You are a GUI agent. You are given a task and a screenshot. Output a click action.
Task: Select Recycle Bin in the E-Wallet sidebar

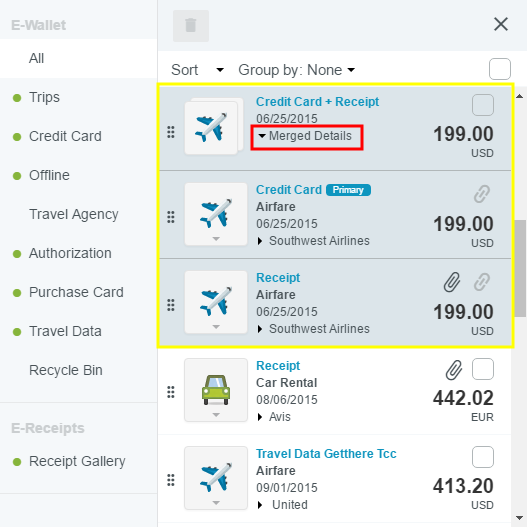tap(66, 370)
